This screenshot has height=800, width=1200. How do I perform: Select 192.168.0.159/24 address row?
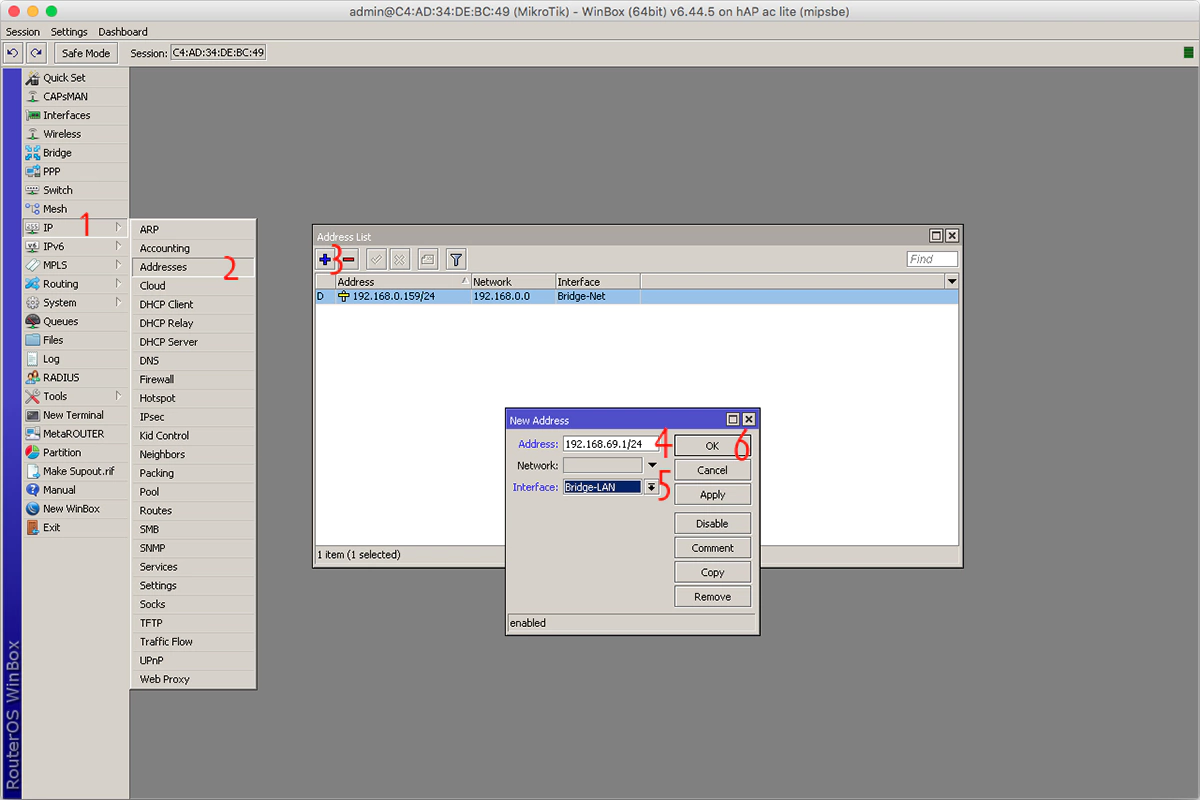637,296
